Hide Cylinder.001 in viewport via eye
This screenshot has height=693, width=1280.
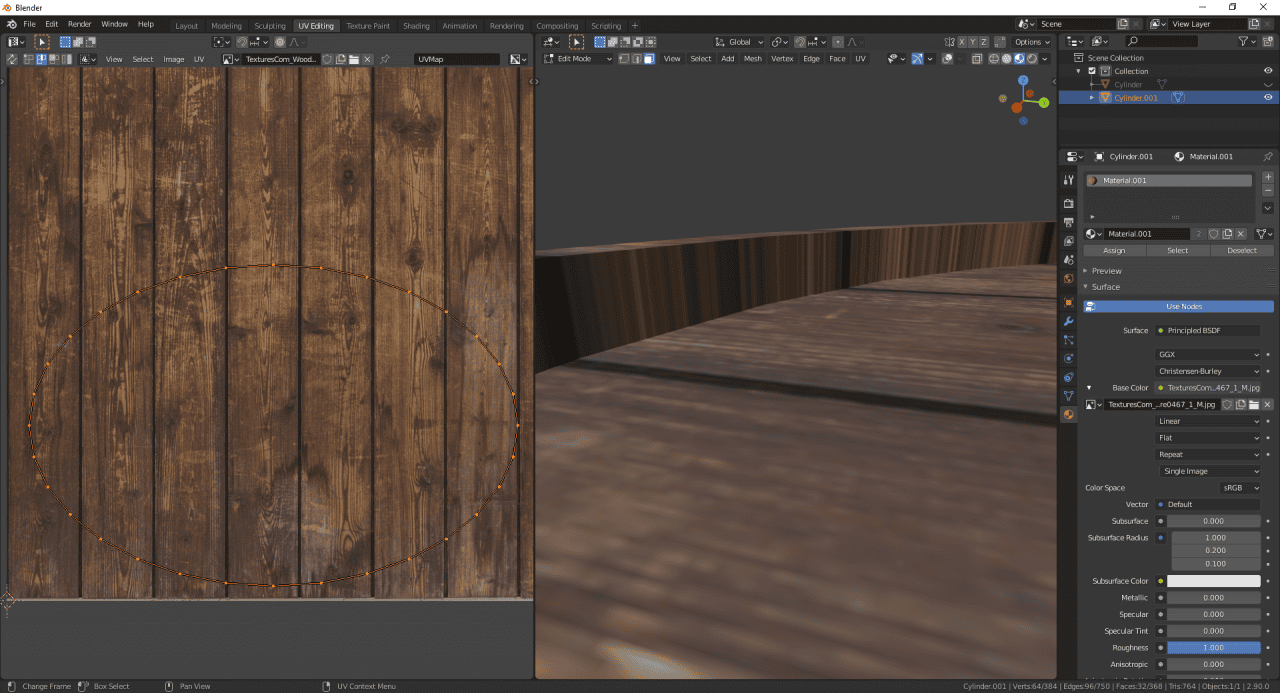click(x=1268, y=98)
